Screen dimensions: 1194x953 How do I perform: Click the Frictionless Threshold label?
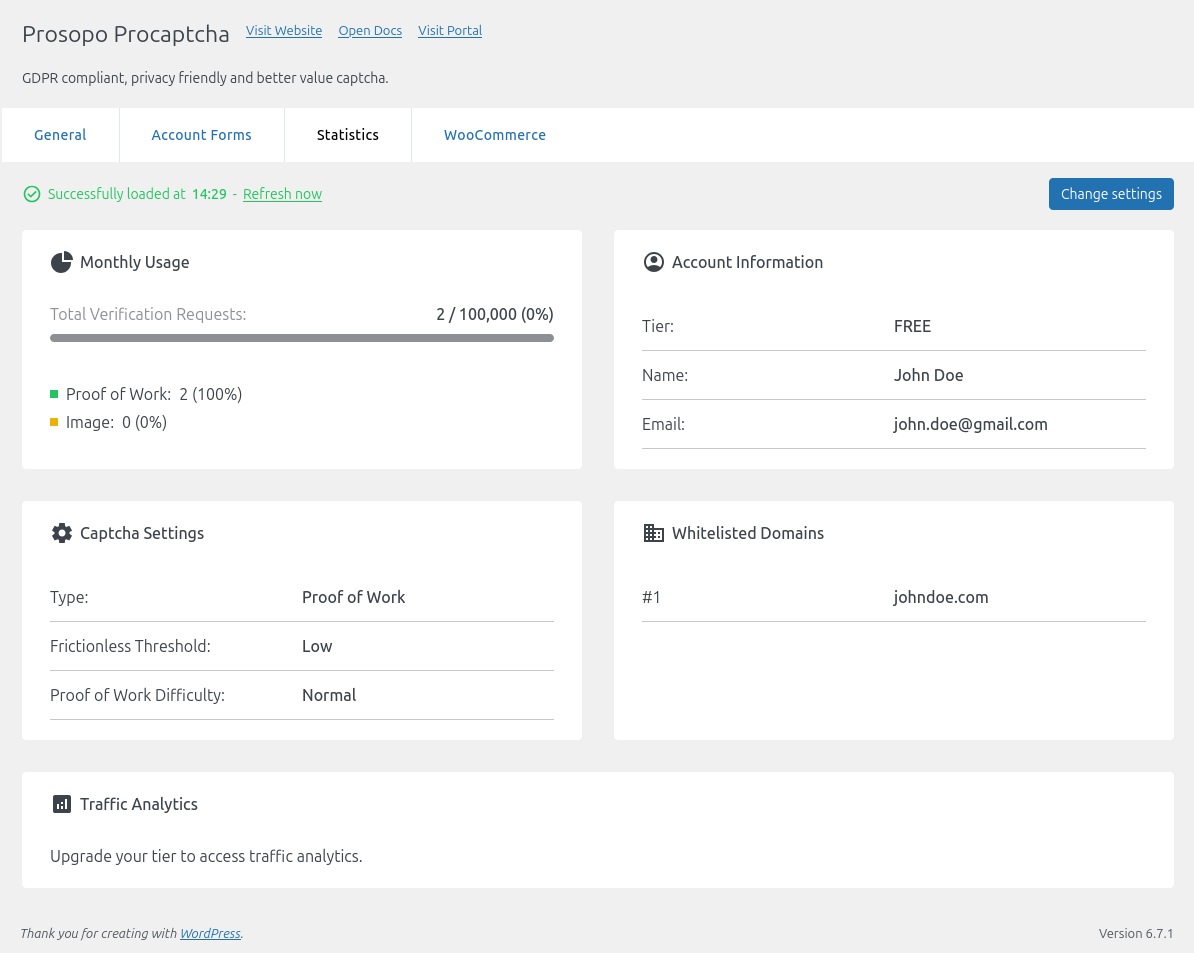[x=130, y=646]
